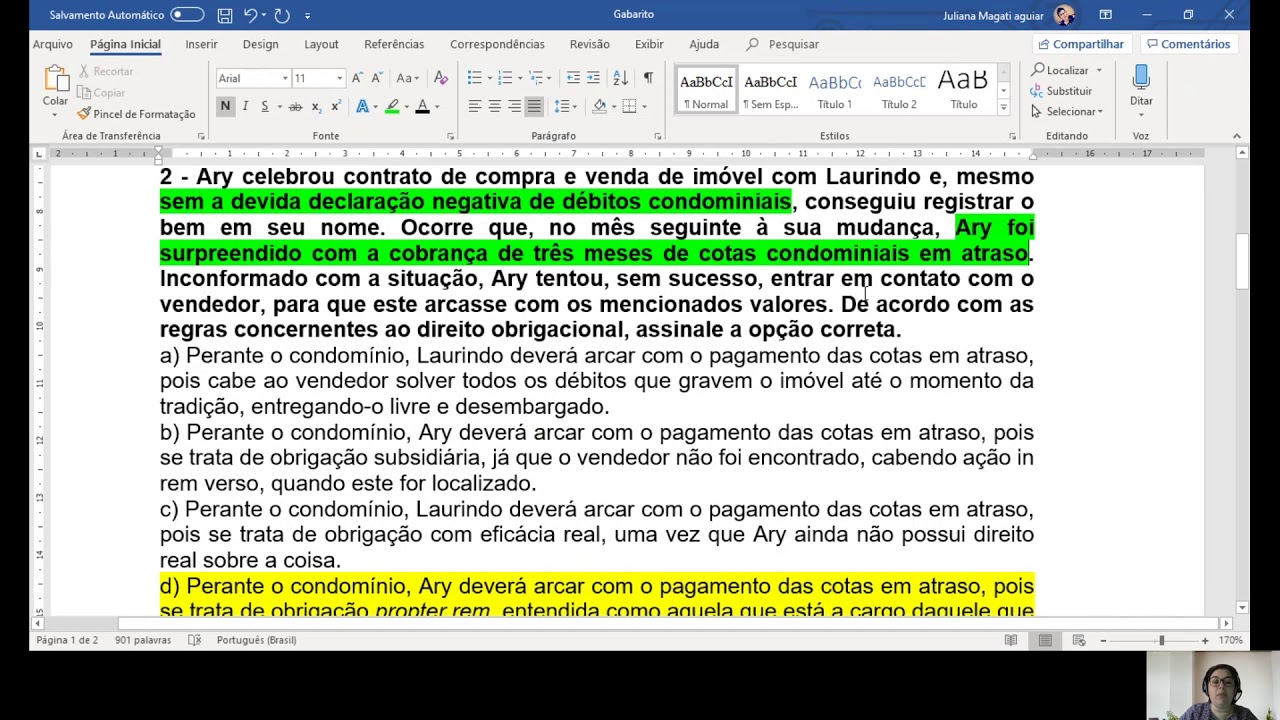
Task: Open the Design tab
Action: click(260, 44)
